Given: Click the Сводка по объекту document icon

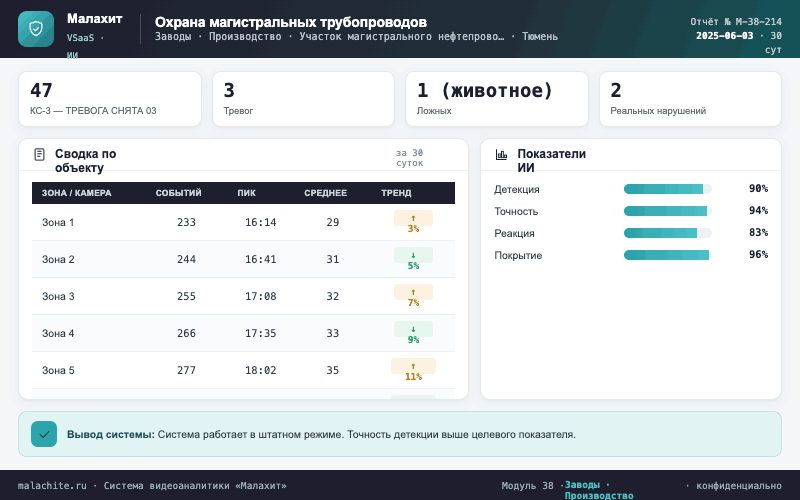Looking at the screenshot, I should [39, 154].
